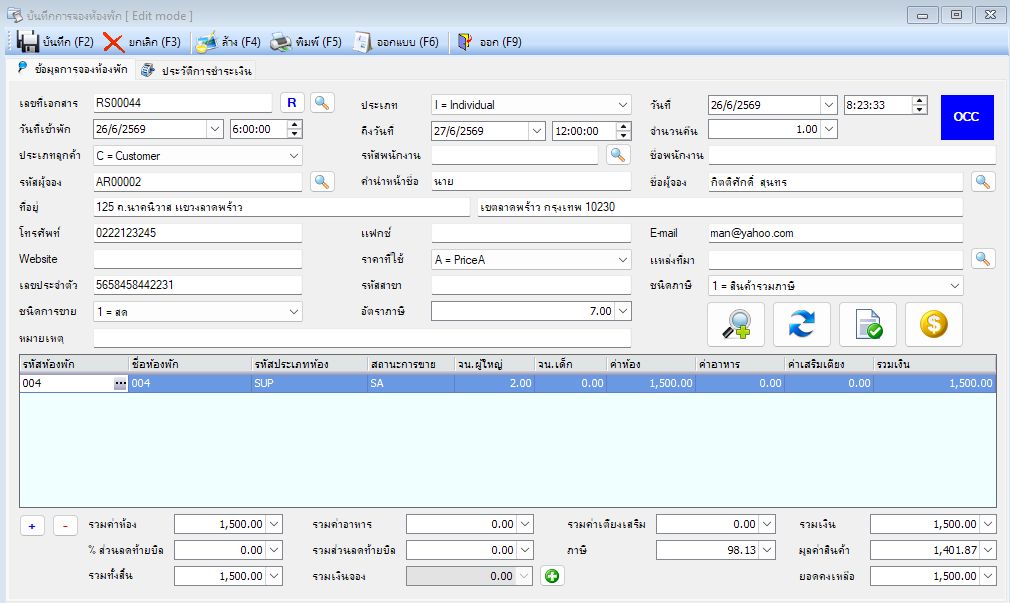Image resolution: width=1010 pixels, height=603 pixels.
Task: Click the printer (F5) toolbar icon
Action: click(280, 42)
